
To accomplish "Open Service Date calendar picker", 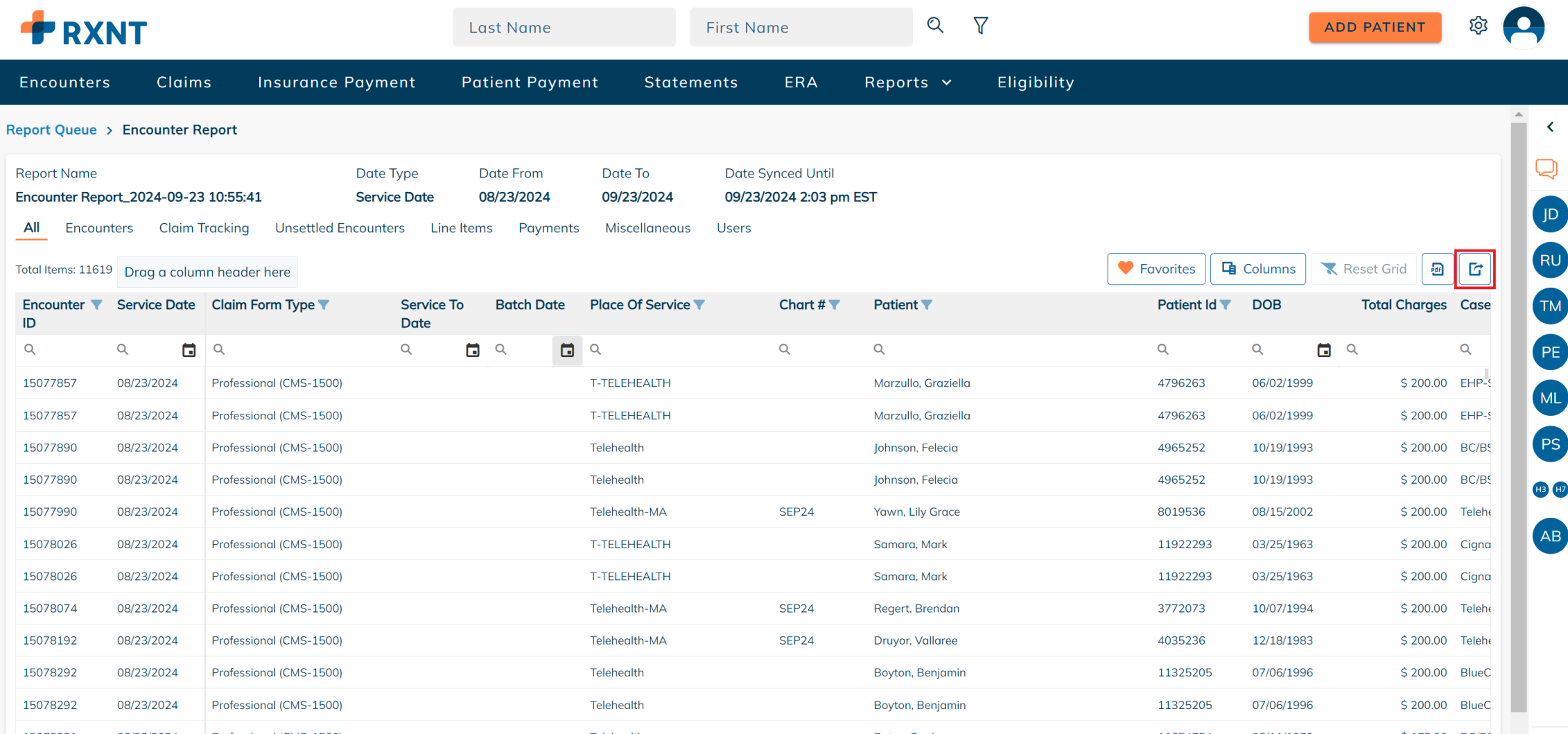I will click(189, 350).
